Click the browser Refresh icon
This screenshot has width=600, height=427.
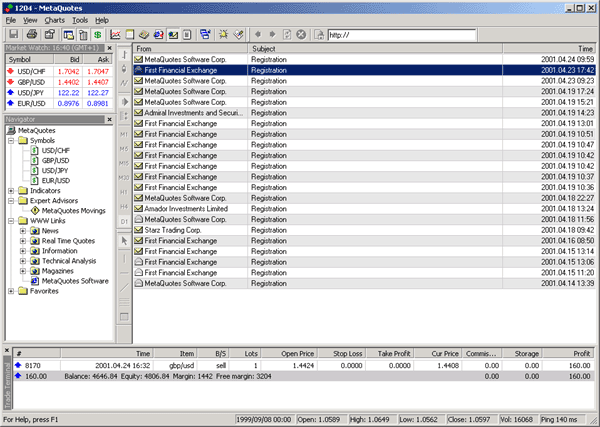pyautogui.click(x=287, y=35)
